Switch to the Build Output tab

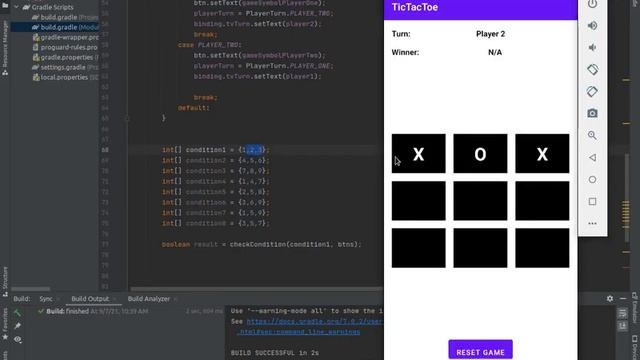click(90, 299)
